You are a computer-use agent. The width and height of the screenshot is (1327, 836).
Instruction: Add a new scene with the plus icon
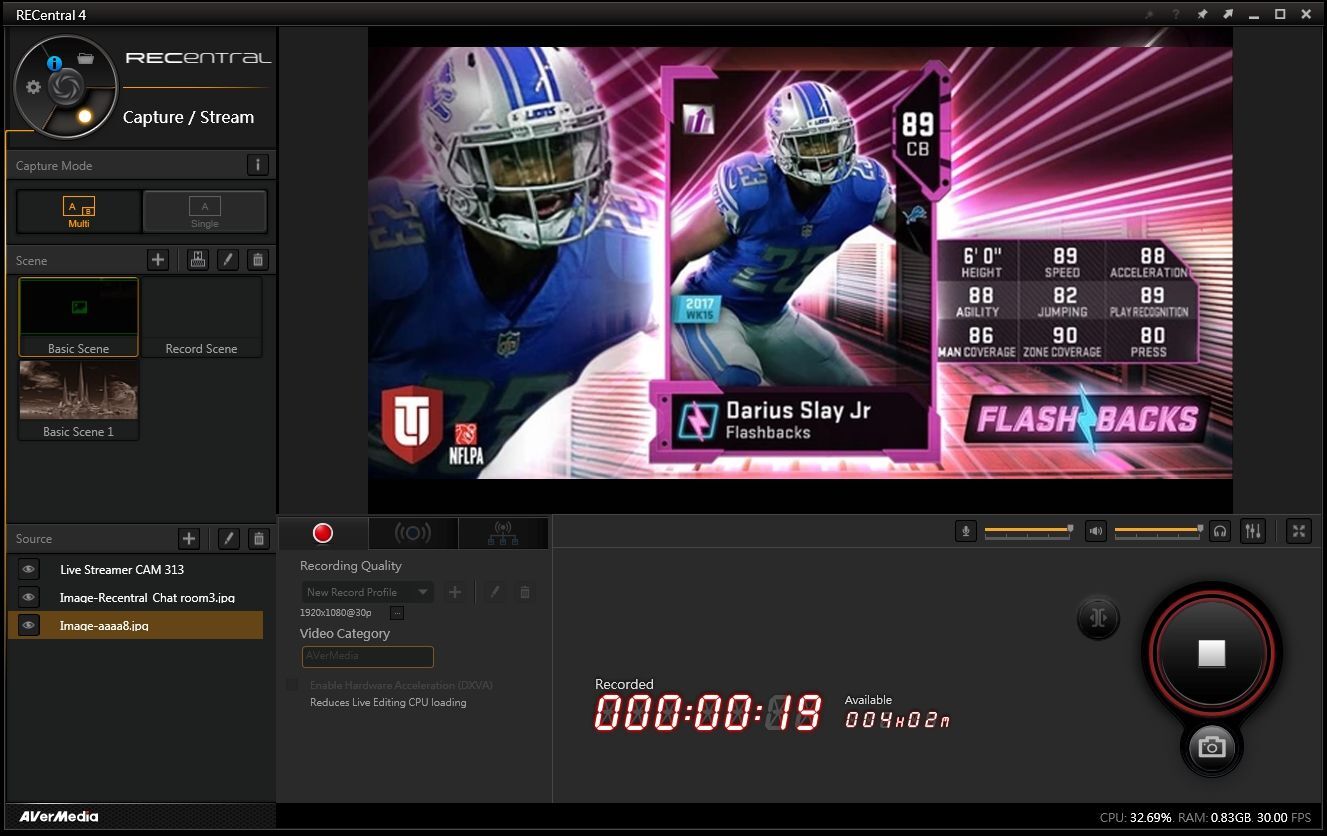158,260
